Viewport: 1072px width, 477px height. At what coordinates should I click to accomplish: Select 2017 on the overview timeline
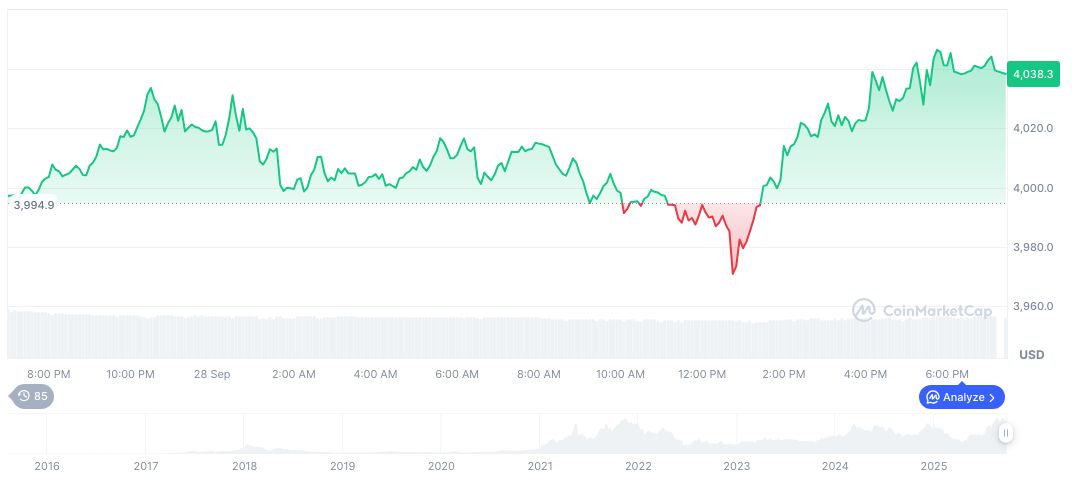[146, 466]
